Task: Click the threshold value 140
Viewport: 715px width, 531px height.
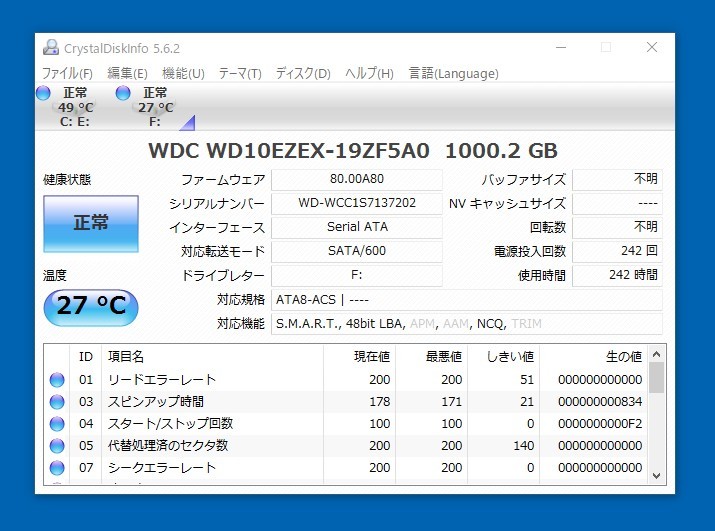Action: click(x=523, y=446)
